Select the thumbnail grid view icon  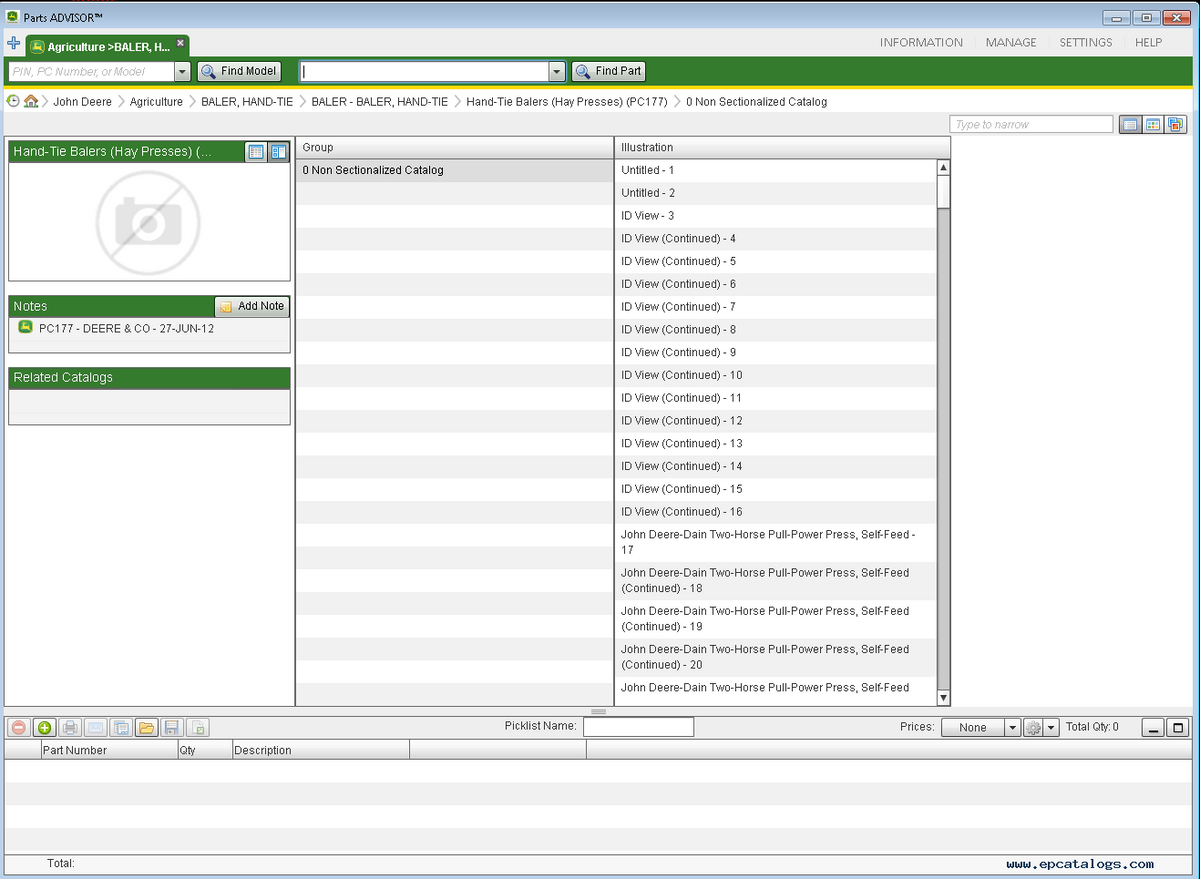coord(1153,124)
